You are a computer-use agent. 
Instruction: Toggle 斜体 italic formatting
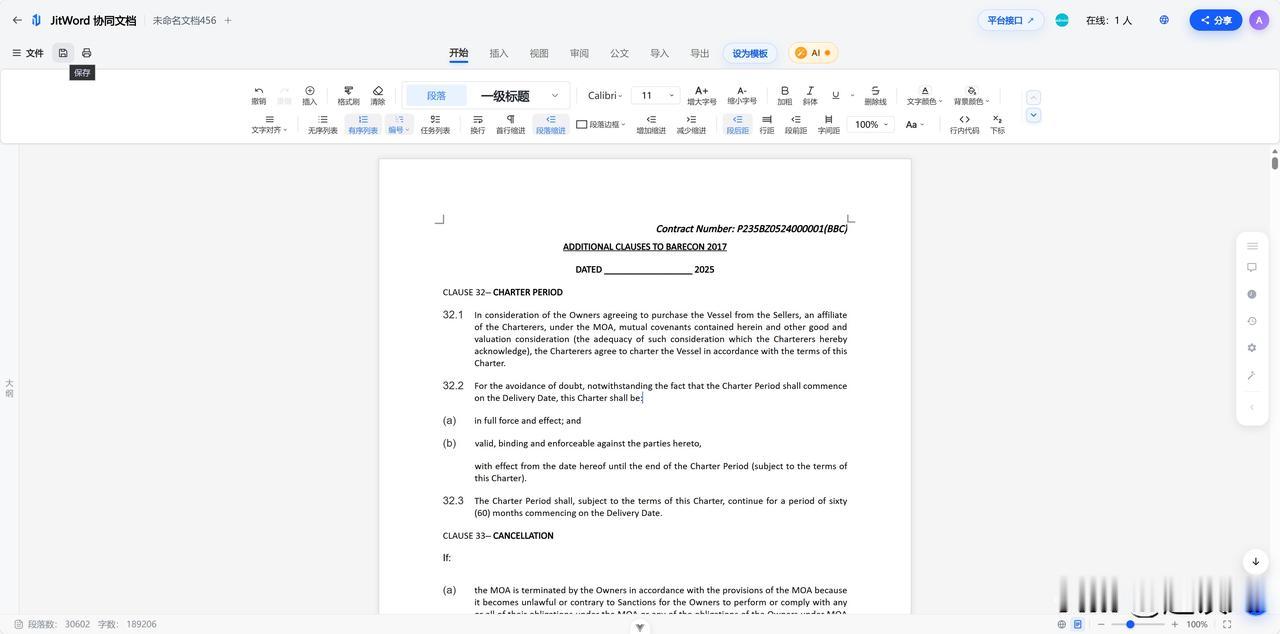point(810,95)
